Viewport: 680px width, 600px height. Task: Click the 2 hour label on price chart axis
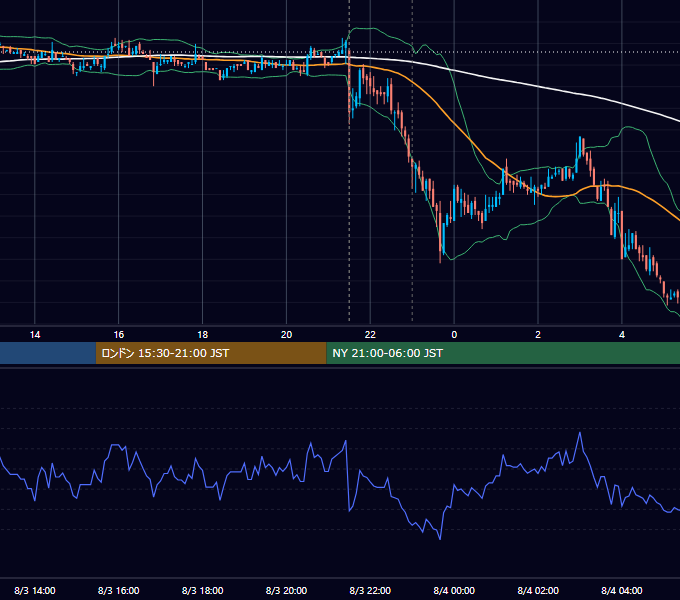[x=538, y=335]
